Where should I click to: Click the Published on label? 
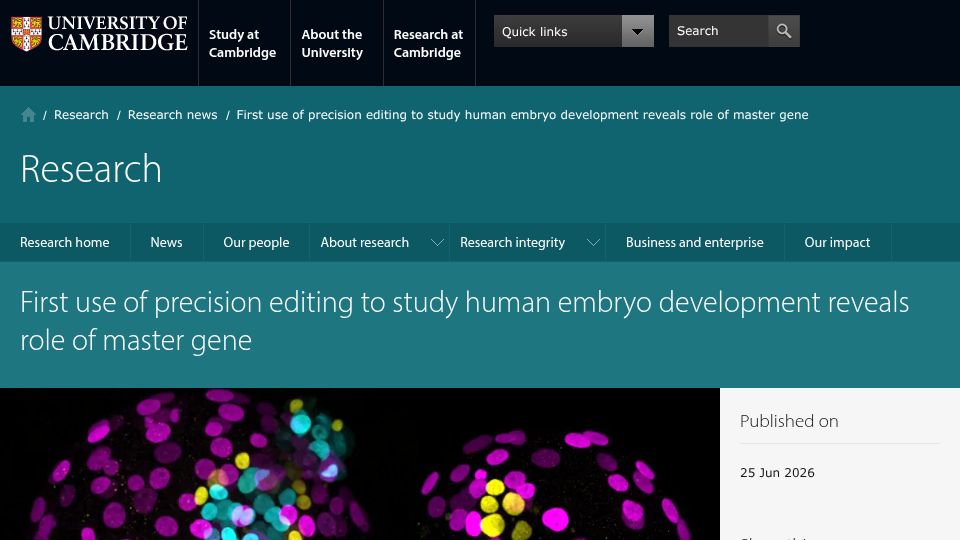(x=789, y=421)
